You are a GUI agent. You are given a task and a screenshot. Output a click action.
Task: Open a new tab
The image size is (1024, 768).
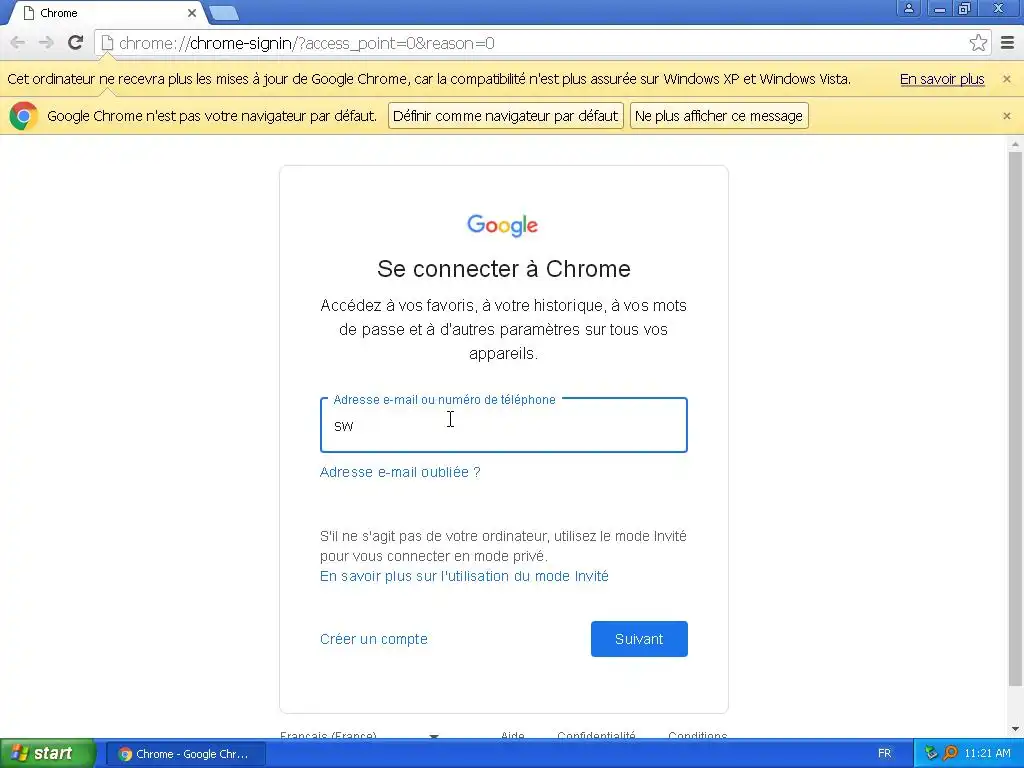pyautogui.click(x=225, y=13)
